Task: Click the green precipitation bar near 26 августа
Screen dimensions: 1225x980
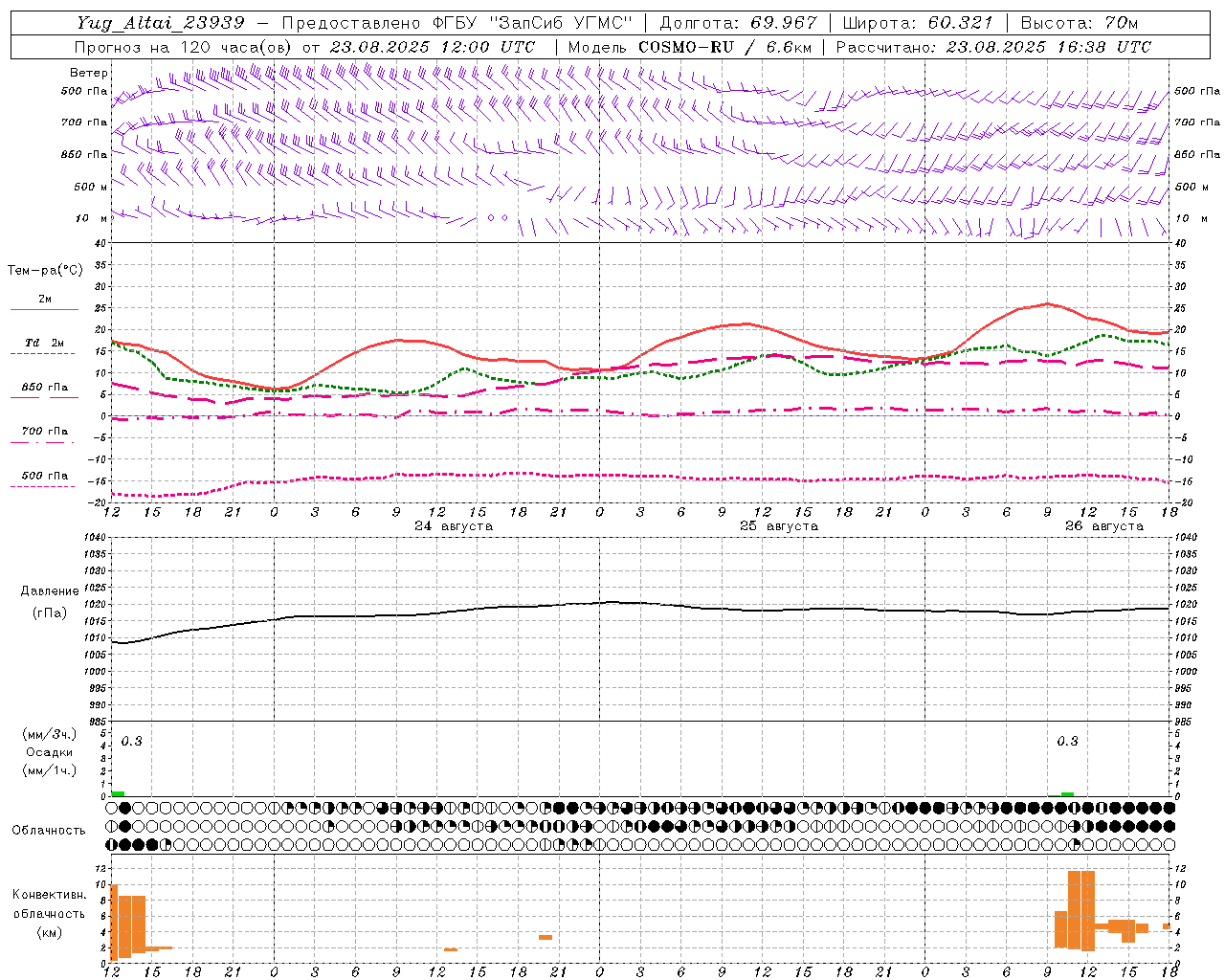Action: [1067, 794]
